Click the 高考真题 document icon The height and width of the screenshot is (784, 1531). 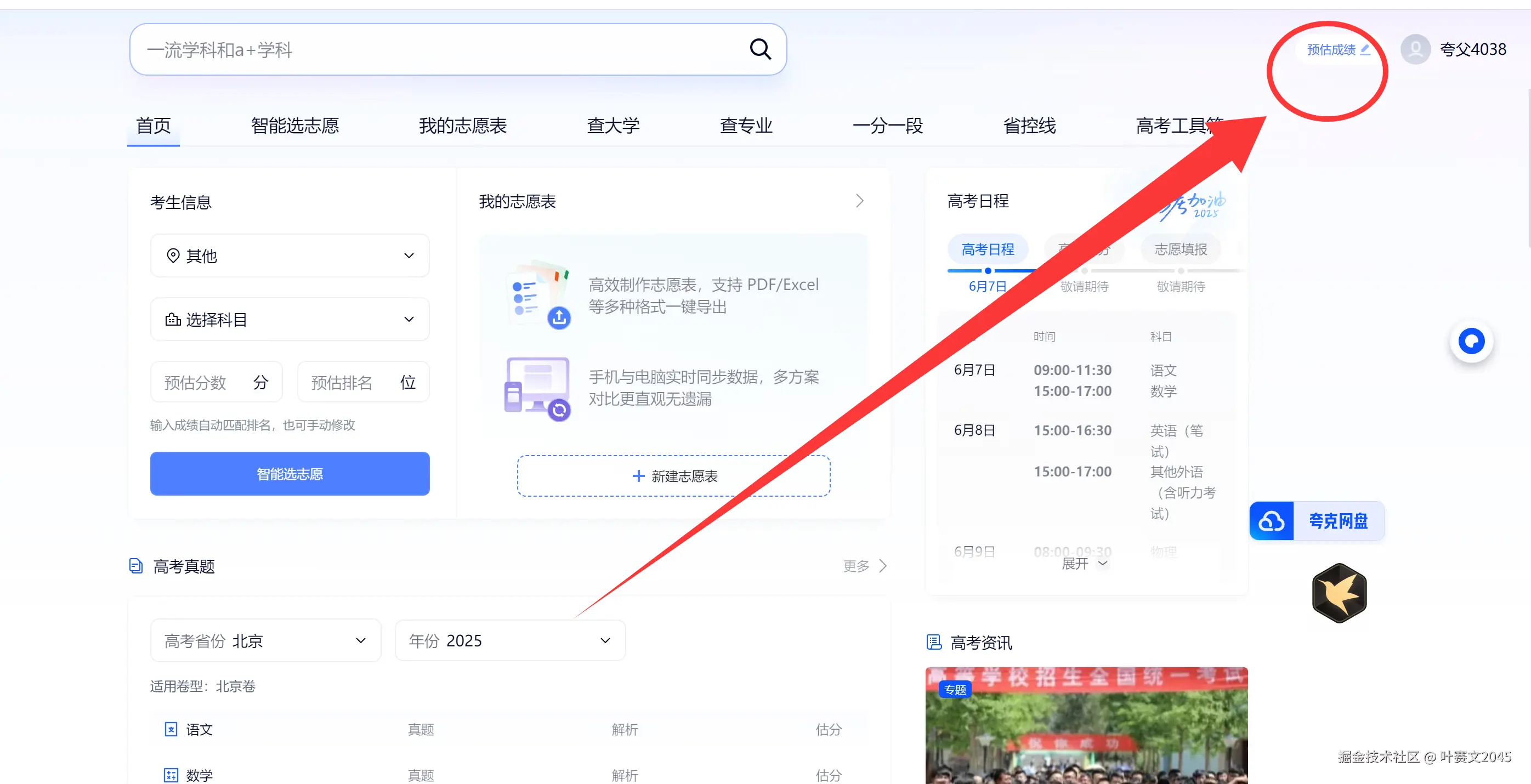pyautogui.click(x=136, y=566)
